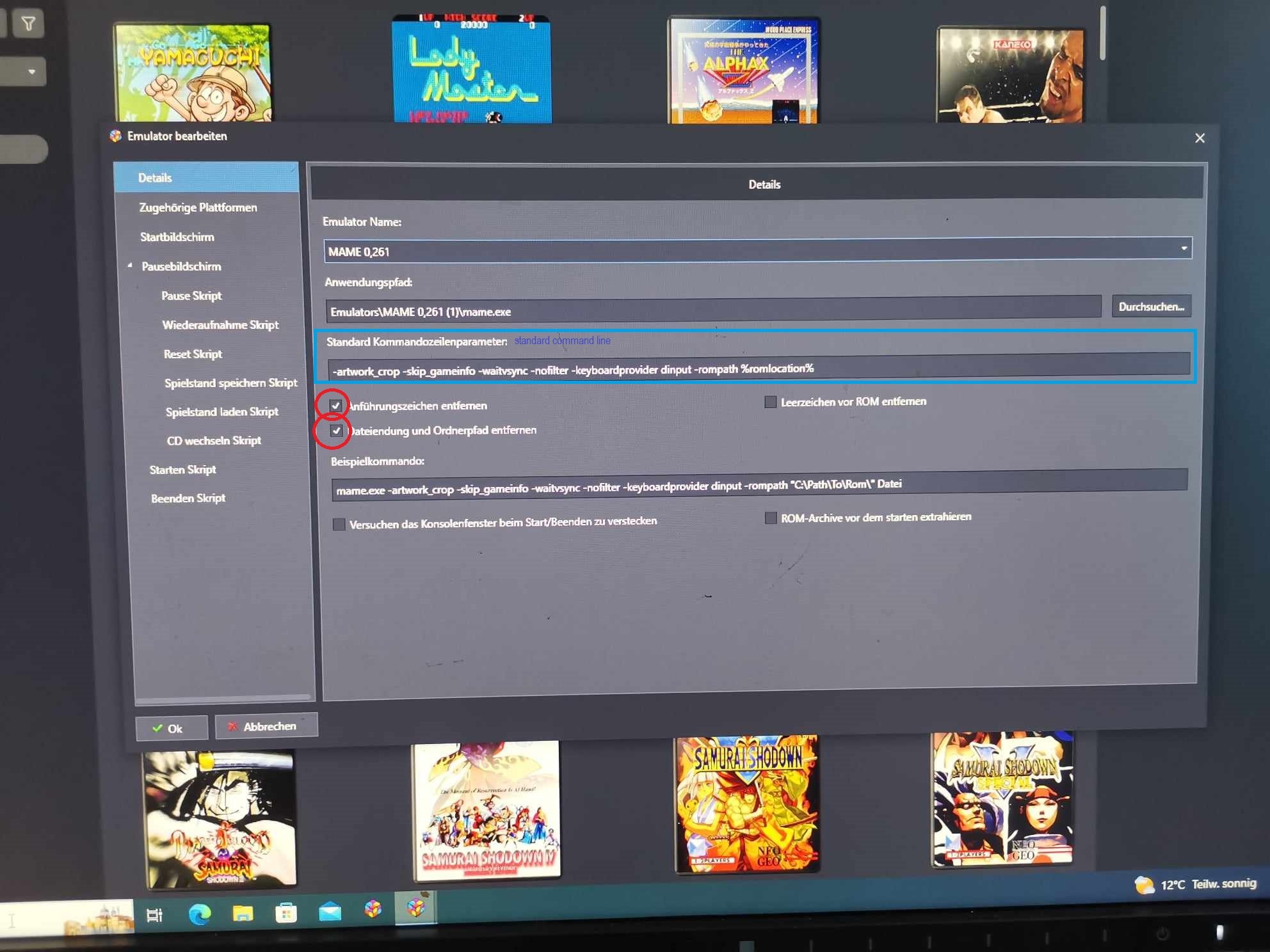This screenshot has width=1270, height=952.
Task: Click the Standard Kommandozeilenparameter field
Action: 759,367
